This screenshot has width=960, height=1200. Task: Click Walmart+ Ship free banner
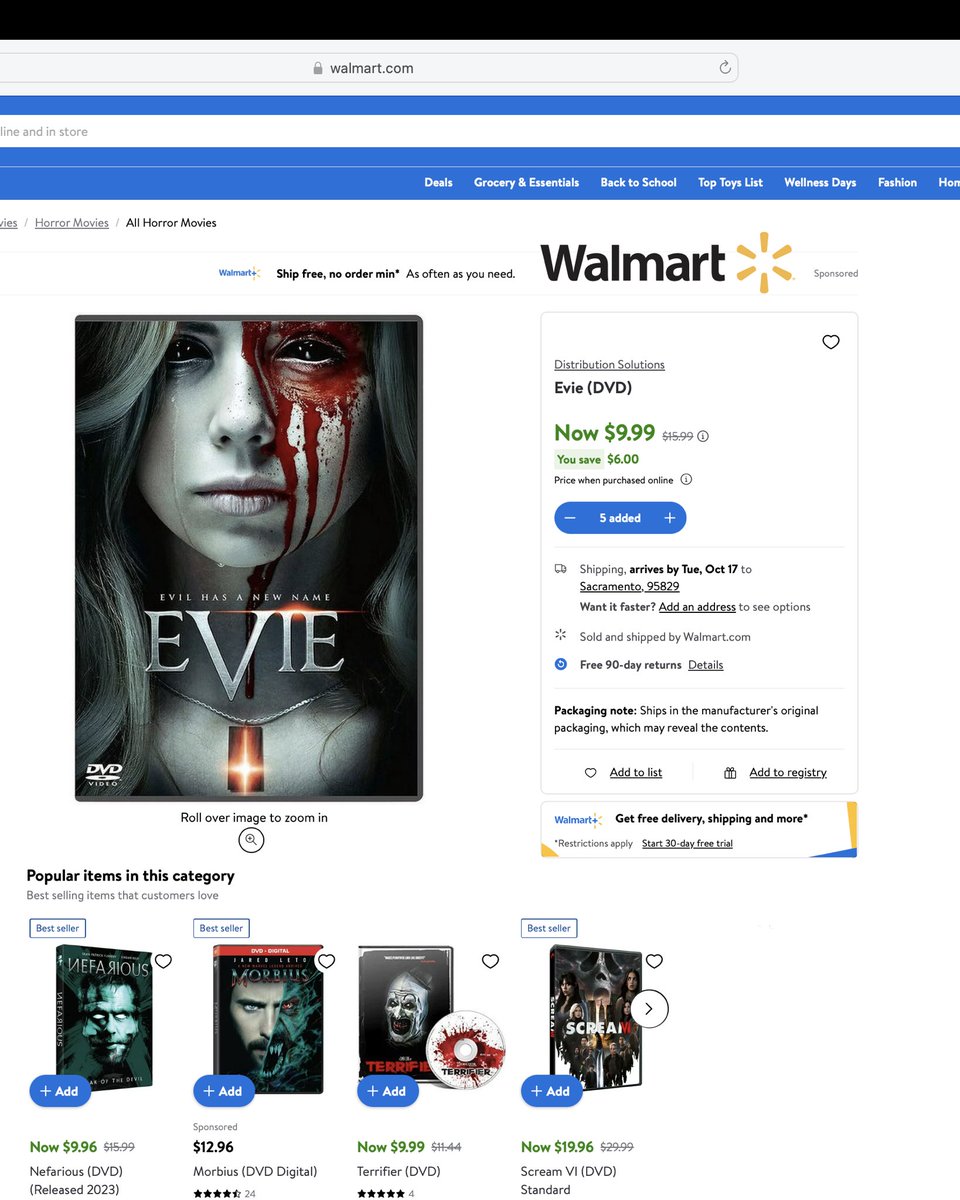(x=367, y=273)
